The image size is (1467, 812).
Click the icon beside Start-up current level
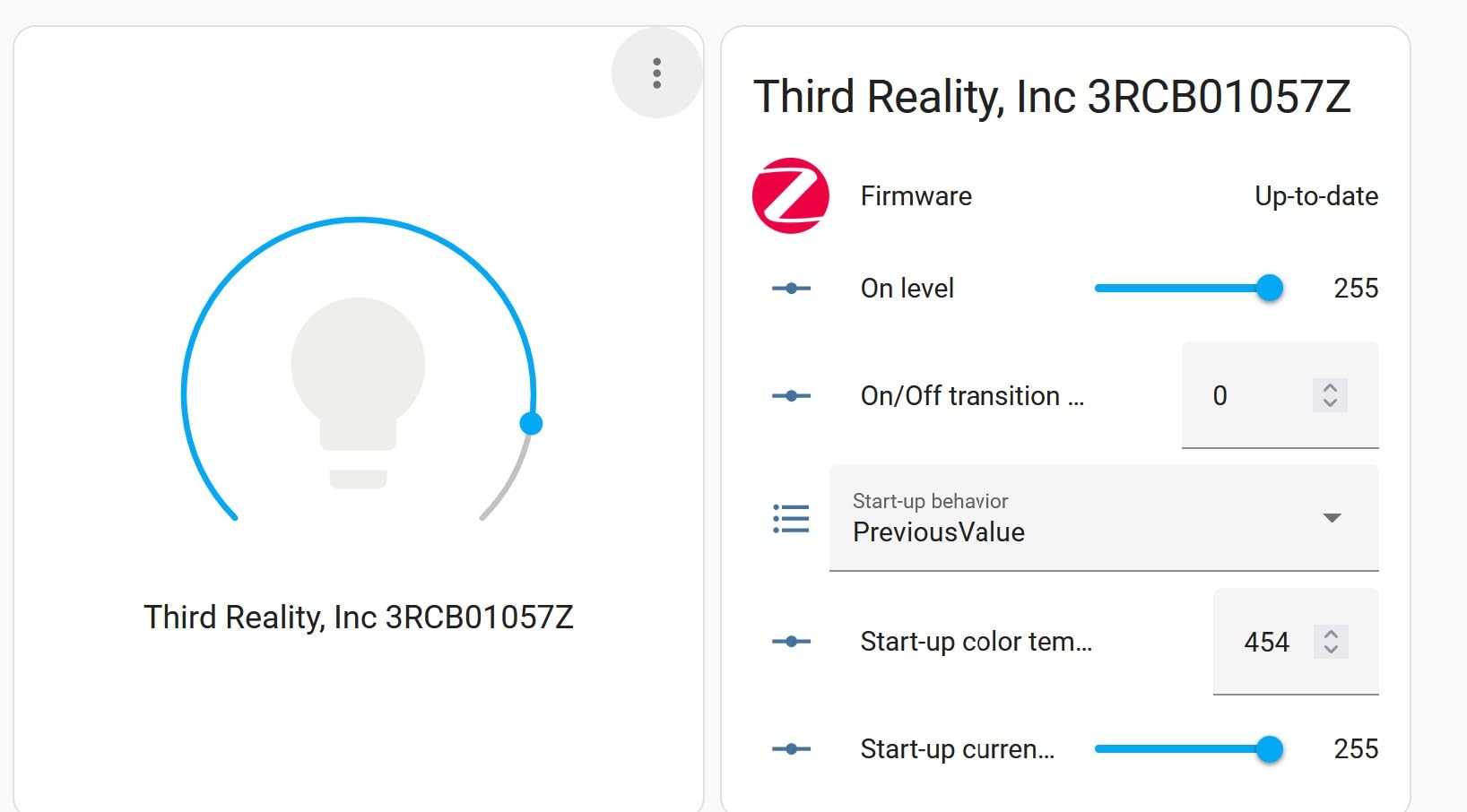(791, 749)
